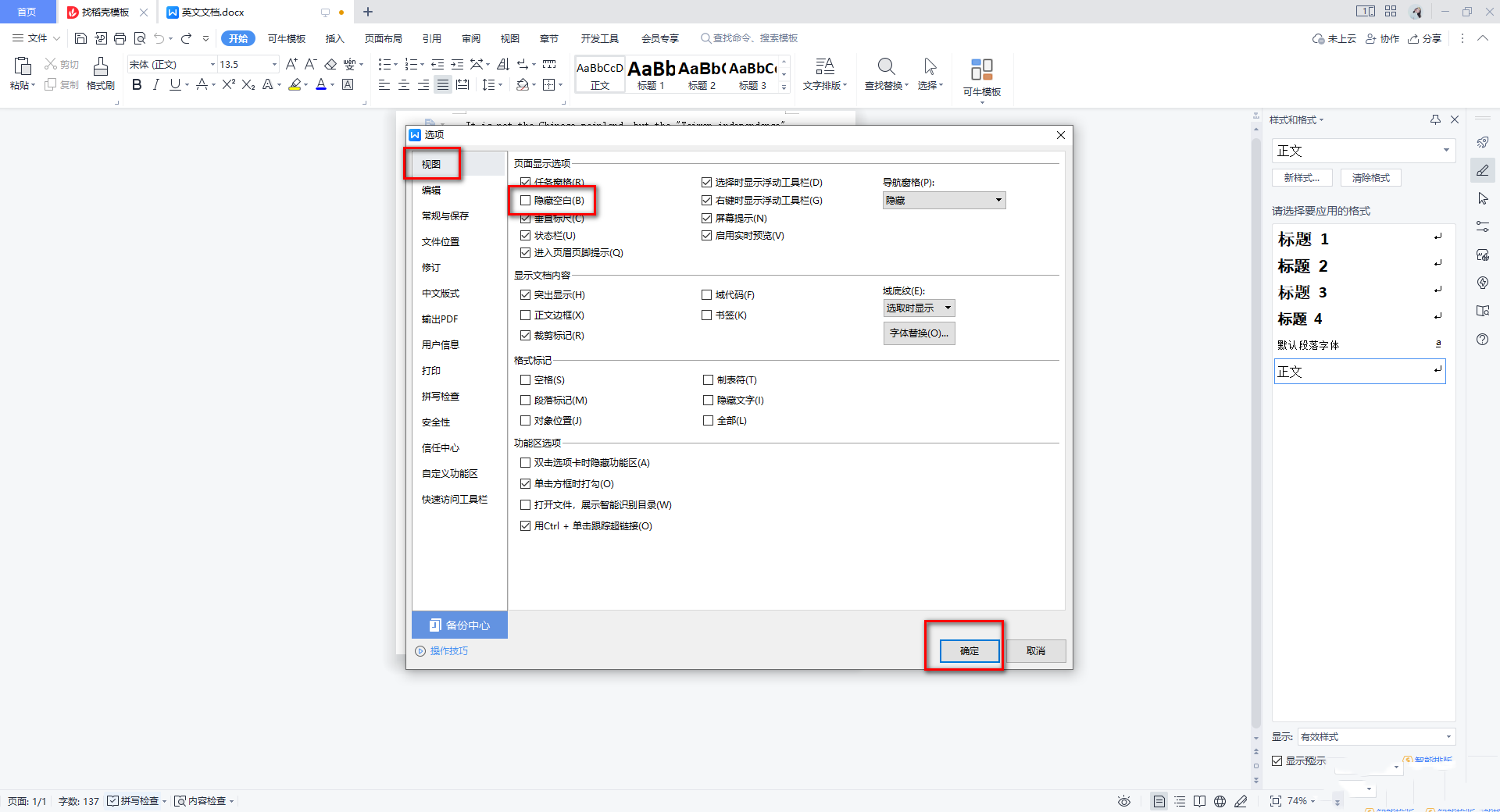Open the 导航窗格 dropdown showing 隐藏
The width and height of the screenshot is (1500, 812).
[x=944, y=201]
